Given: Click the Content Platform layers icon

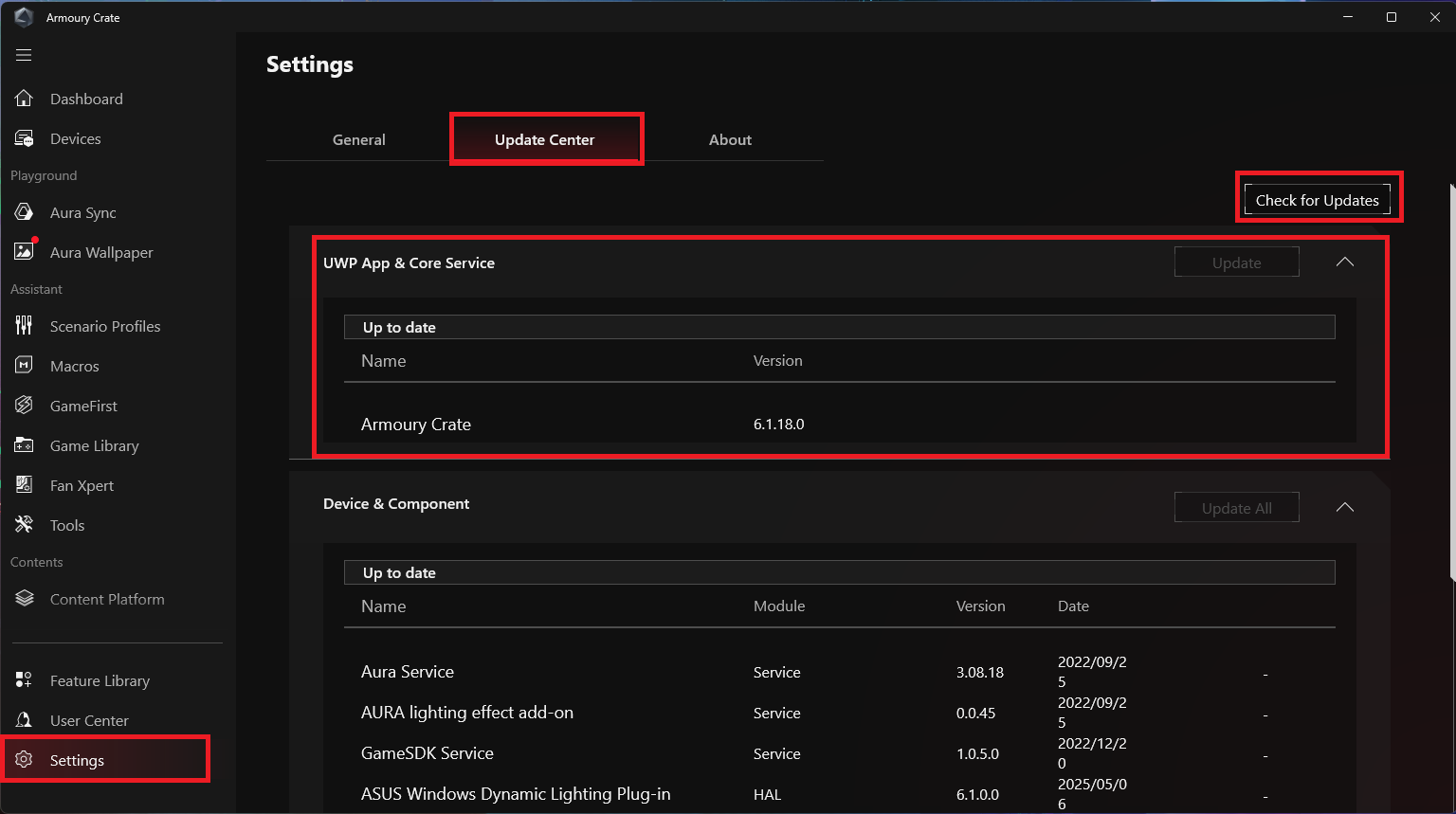Looking at the screenshot, I should click(24, 599).
